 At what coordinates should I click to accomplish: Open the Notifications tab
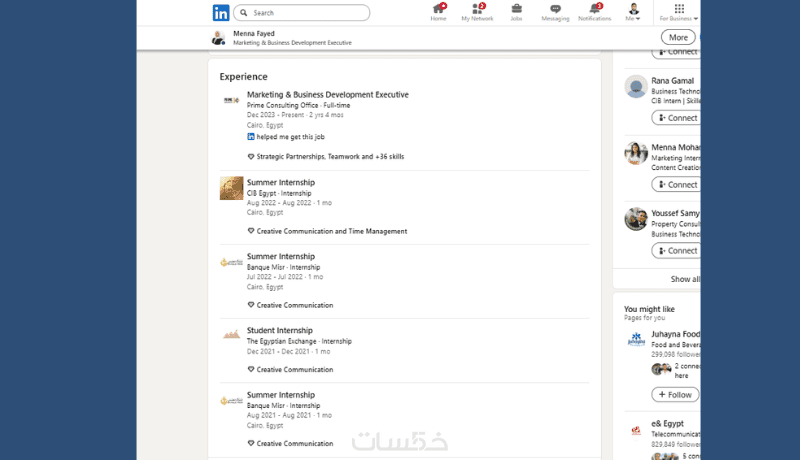coord(594,12)
